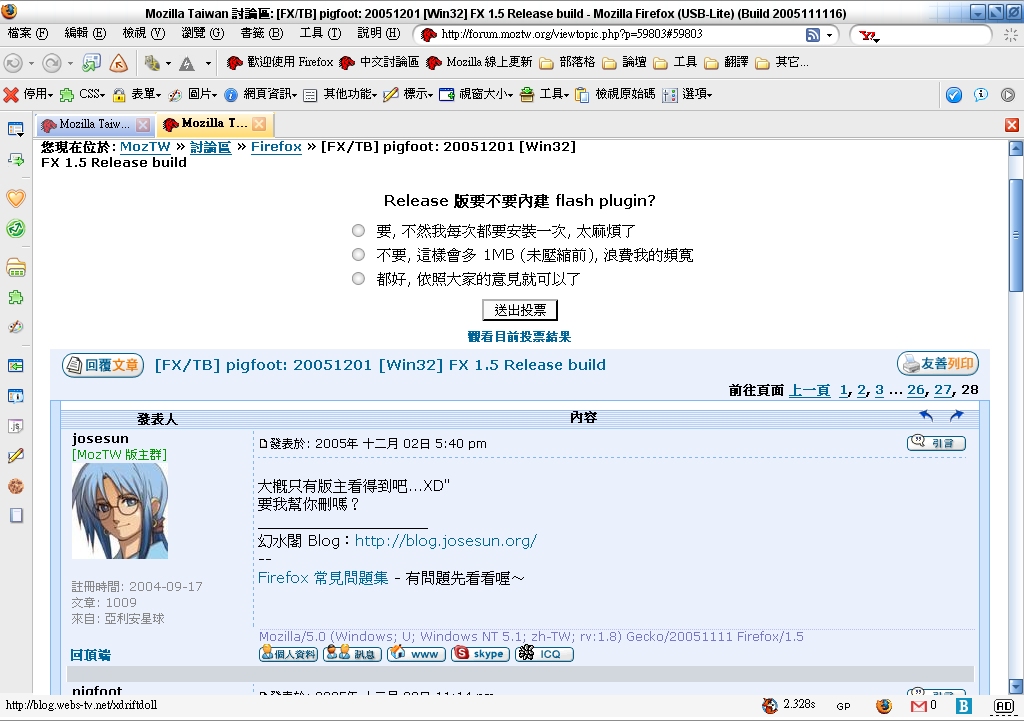Click the 回頂端 back to top link
This screenshot has width=1024, height=721.
90,655
